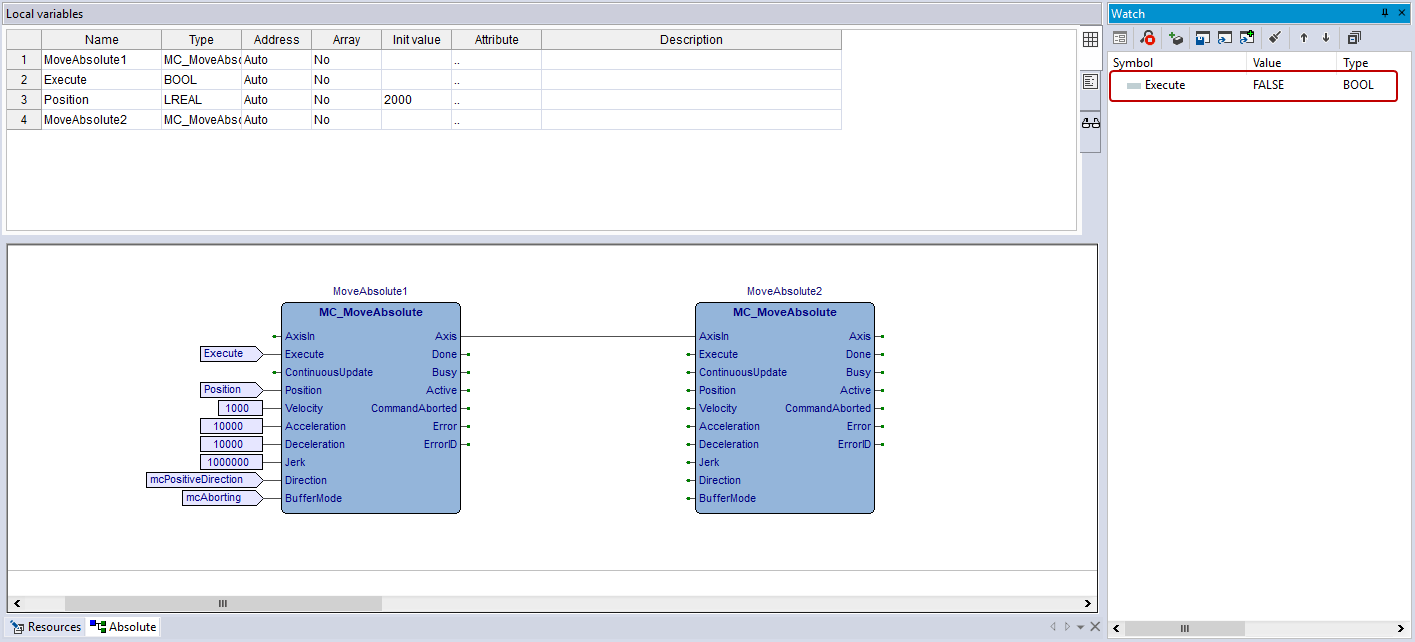Select the Absolute tab

[123, 627]
